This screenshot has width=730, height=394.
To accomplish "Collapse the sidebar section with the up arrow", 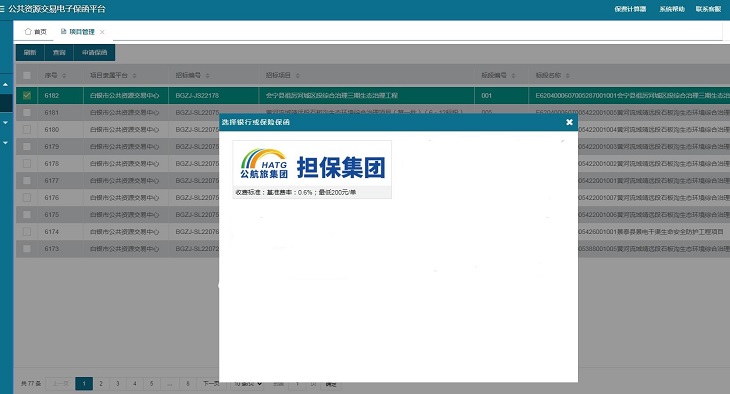I will pos(6,84).
